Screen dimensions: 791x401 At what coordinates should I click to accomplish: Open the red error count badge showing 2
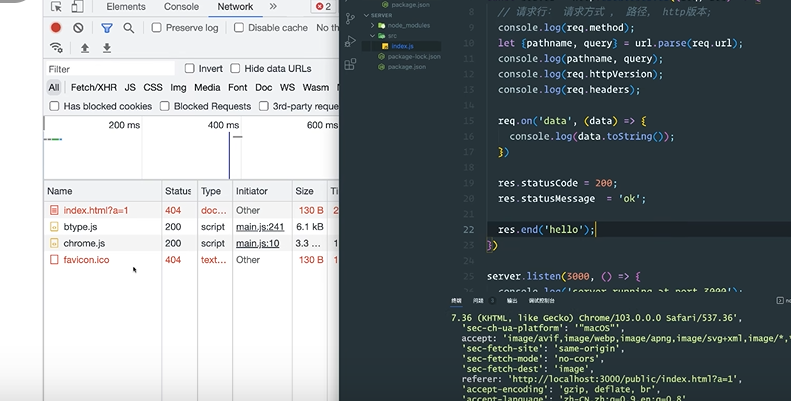pyautogui.click(x=323, y=7)
